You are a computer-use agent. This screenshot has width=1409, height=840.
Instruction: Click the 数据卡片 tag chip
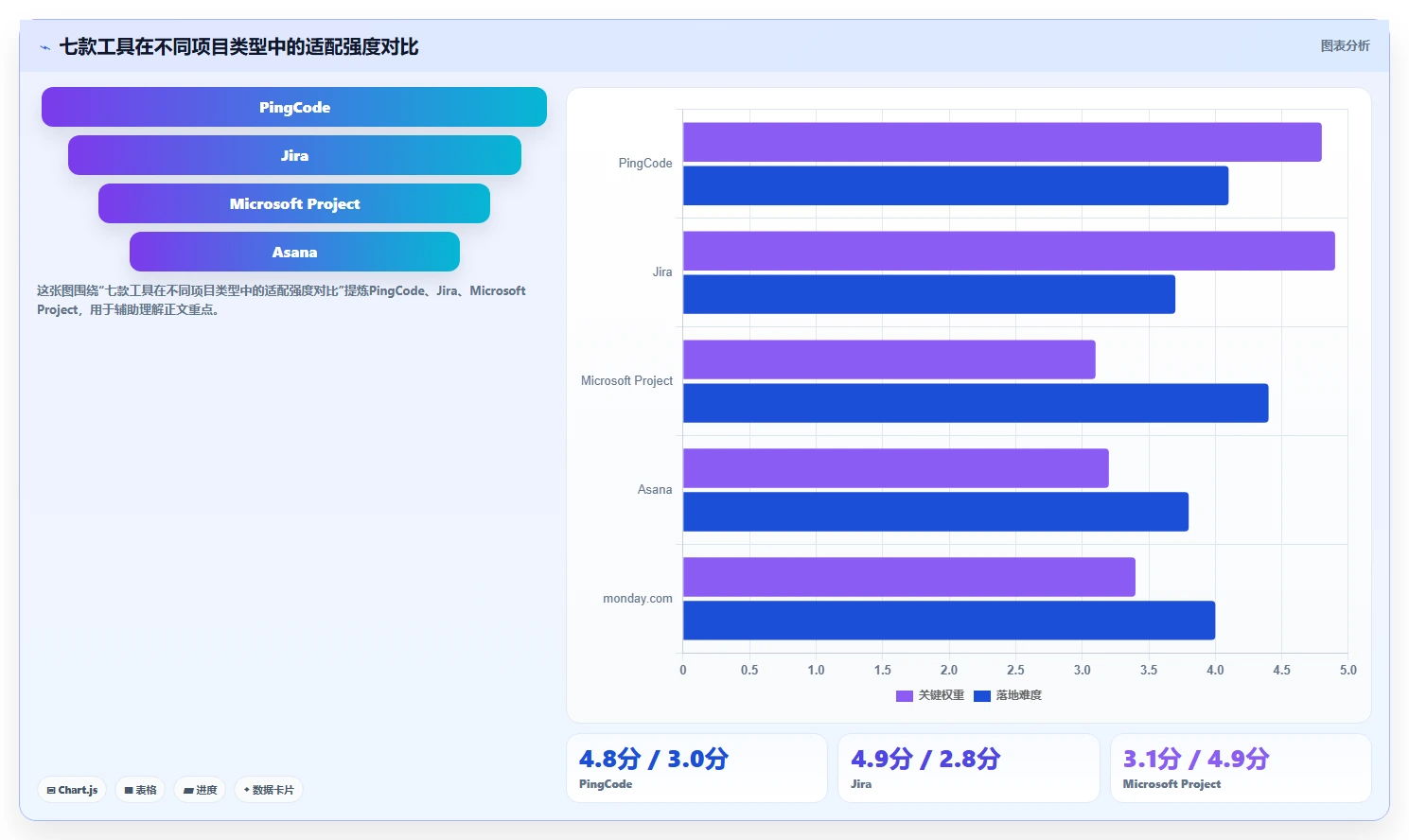point(269,790)
